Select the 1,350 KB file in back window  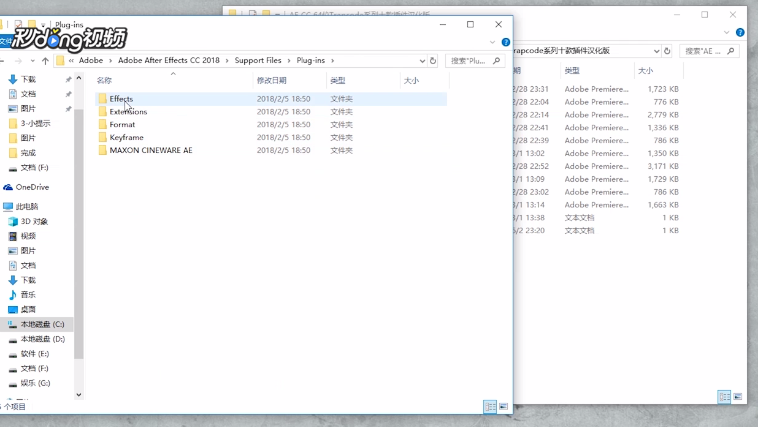[x=598, y=153]
